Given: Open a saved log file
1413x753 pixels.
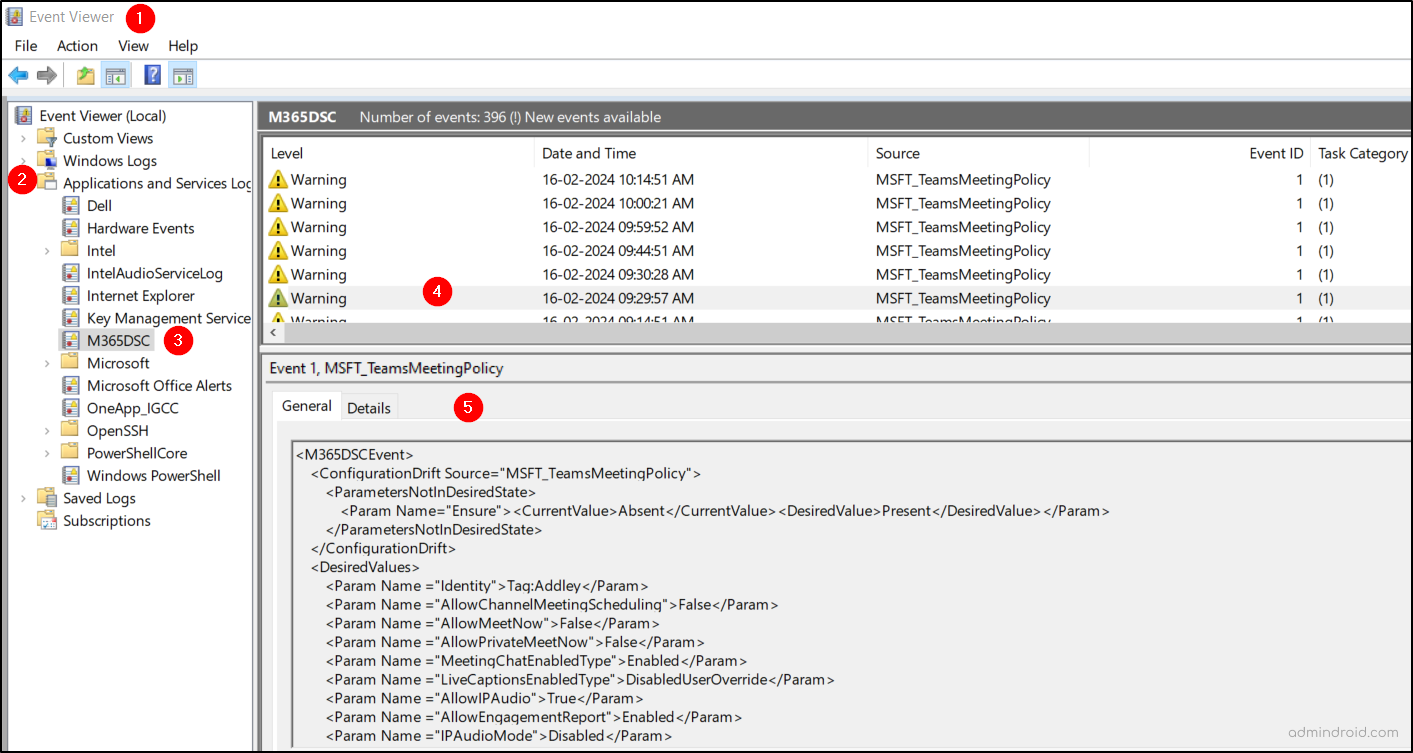Looking at the screenshot, I should click(85, 74).
